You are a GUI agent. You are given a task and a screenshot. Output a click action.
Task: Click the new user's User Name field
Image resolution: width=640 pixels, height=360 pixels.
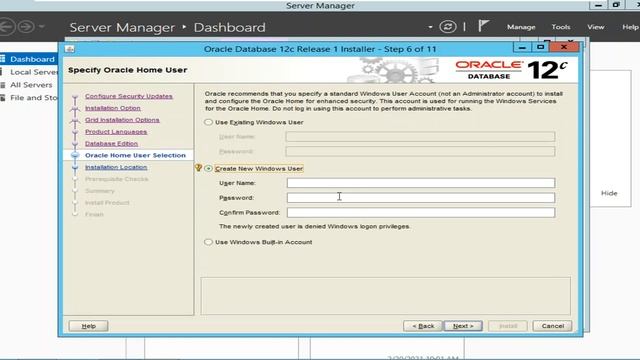pyautogui.click(x=421, y=183)
